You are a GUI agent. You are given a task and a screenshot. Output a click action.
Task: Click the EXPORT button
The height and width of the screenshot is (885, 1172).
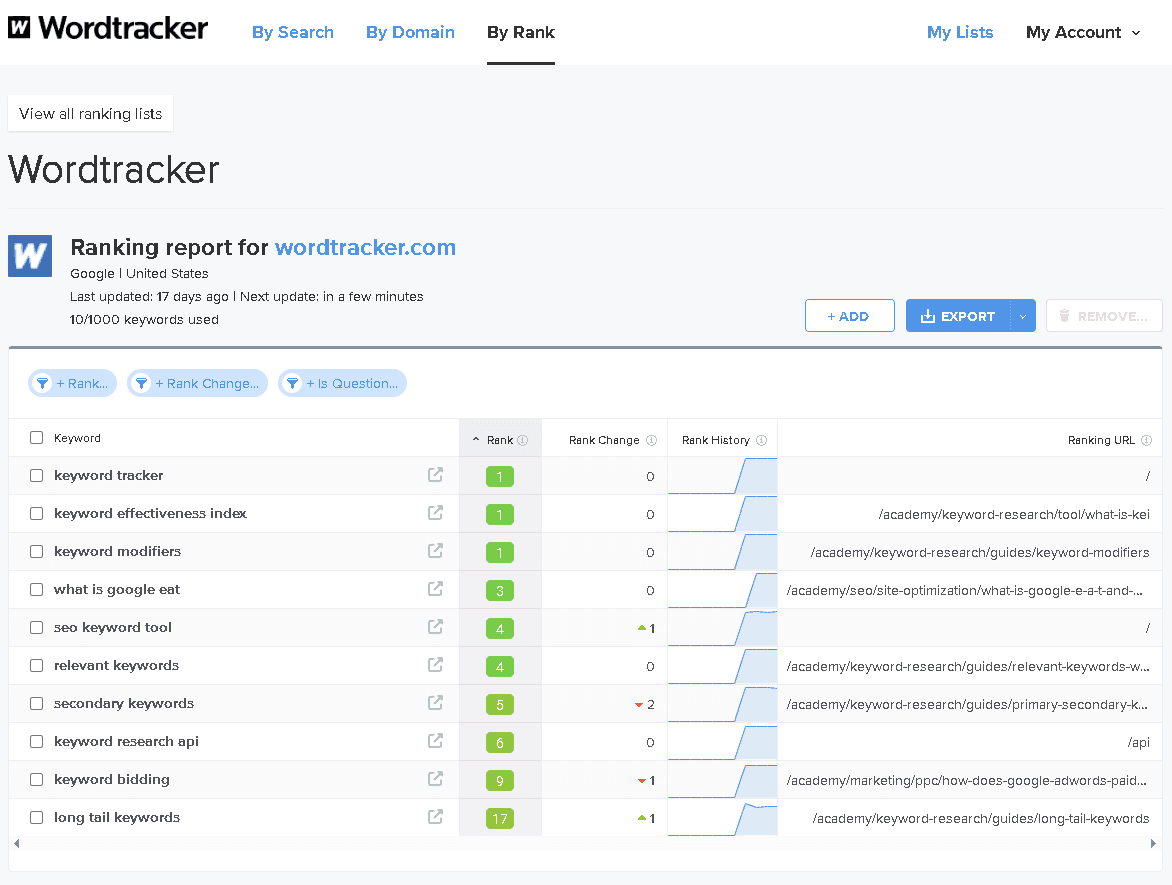click(x=957, y=316)
